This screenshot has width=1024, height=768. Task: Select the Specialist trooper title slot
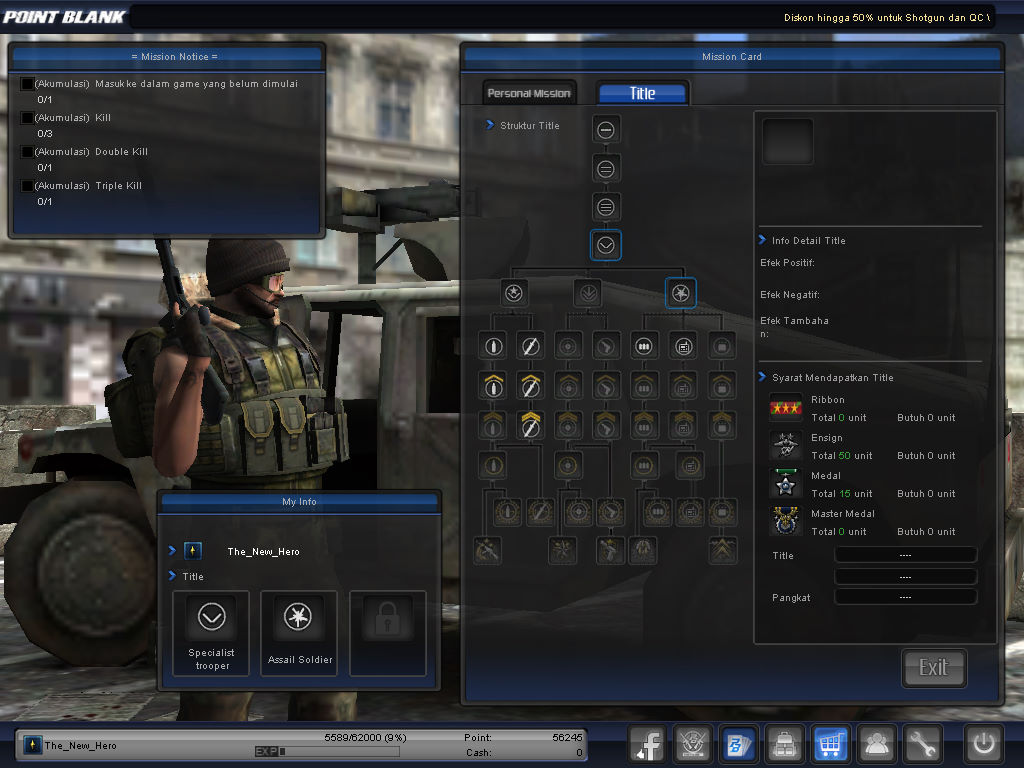click(211, 633)
